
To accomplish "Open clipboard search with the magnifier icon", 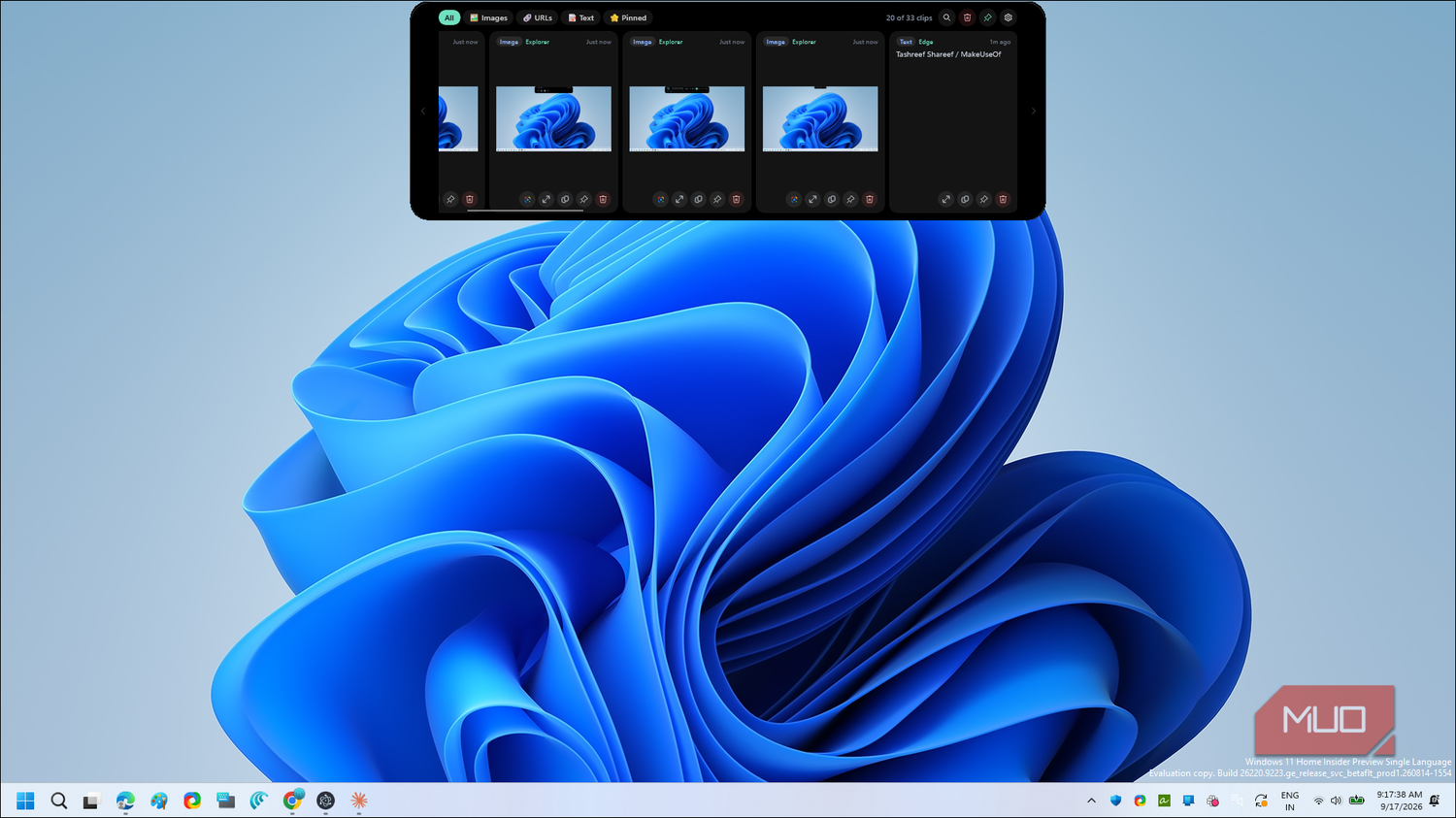I will (946, 17).
